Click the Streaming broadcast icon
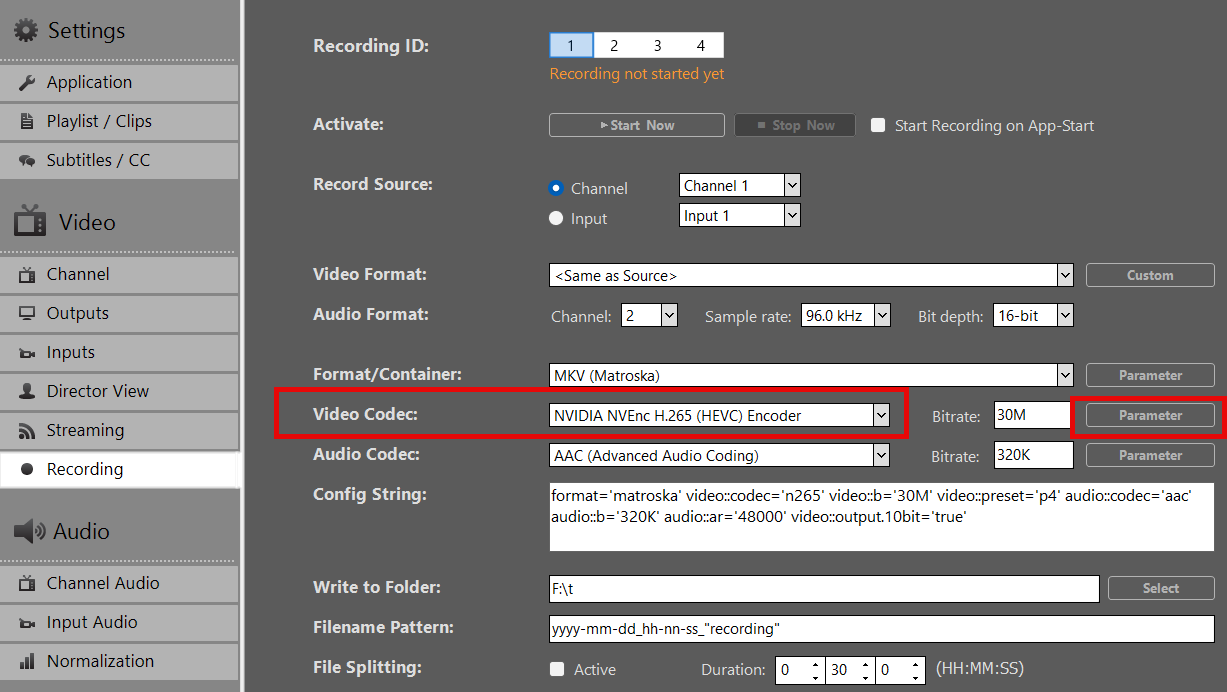 (x=27, y=431)
